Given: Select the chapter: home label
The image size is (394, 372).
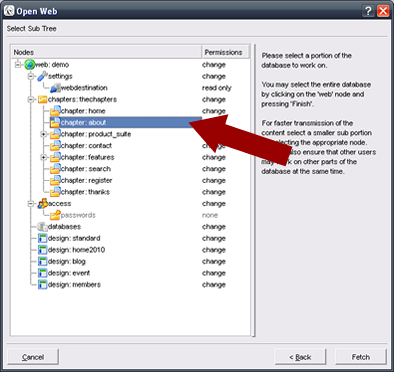Looking at the screenshot, I should (83, 111).
